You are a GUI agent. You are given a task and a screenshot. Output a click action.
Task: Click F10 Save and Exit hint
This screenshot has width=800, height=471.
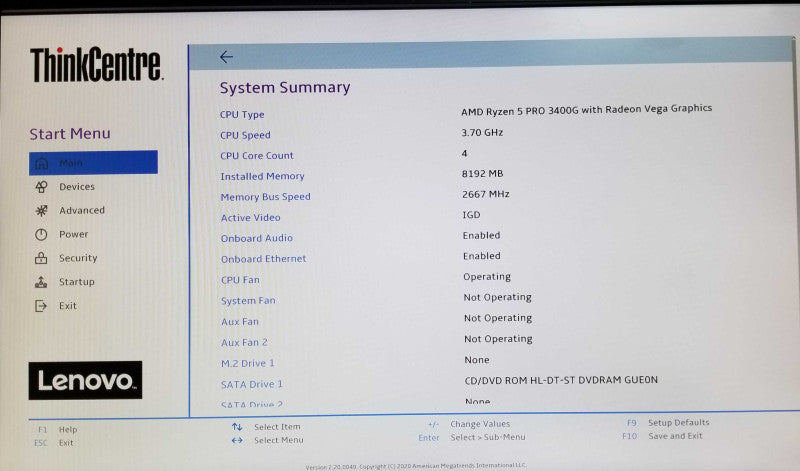tap(663, 436)
